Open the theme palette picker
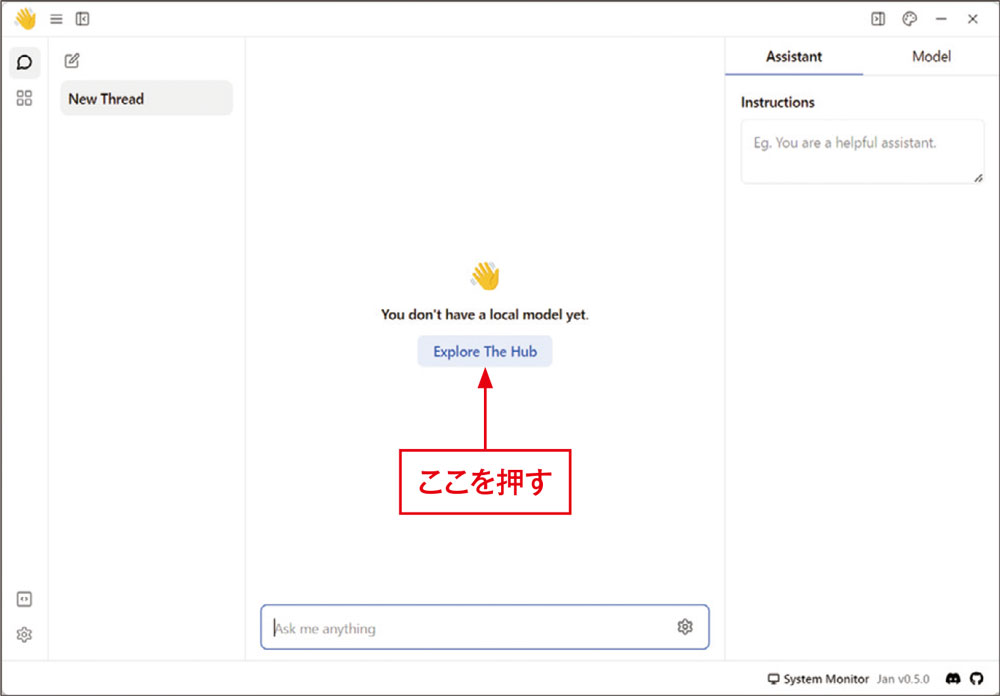 tap(909, 19)
